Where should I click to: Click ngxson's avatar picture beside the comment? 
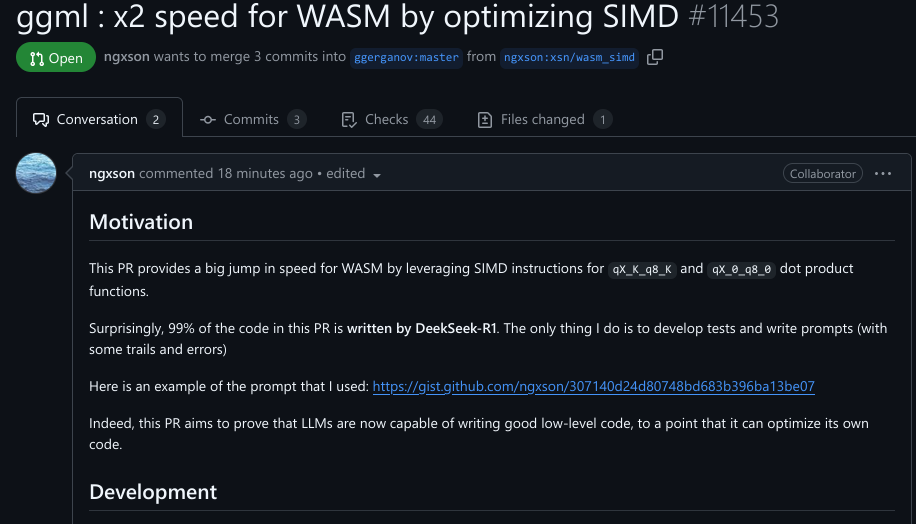[37, 173]
